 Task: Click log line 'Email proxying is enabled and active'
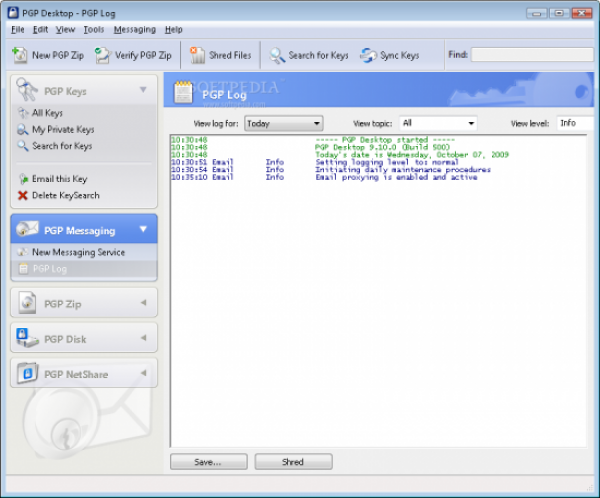(x=396, y=177)
